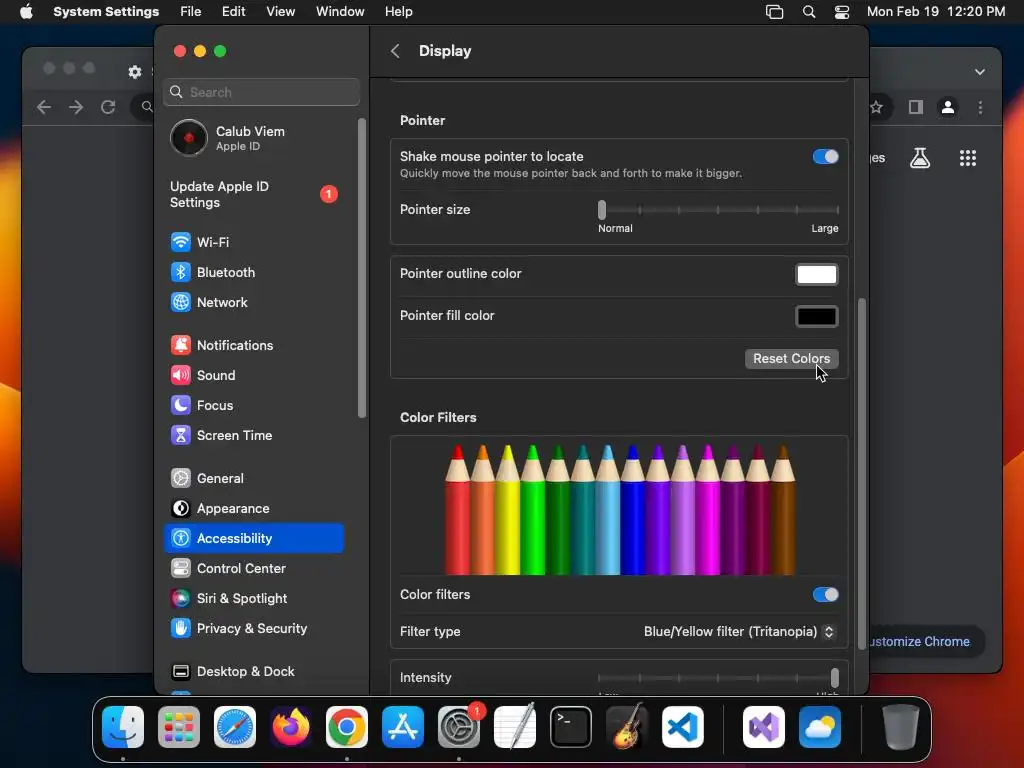Open Chrome's three-dot menu
The width and height of the screenshot is (1024, 768).
coord(980,107)
